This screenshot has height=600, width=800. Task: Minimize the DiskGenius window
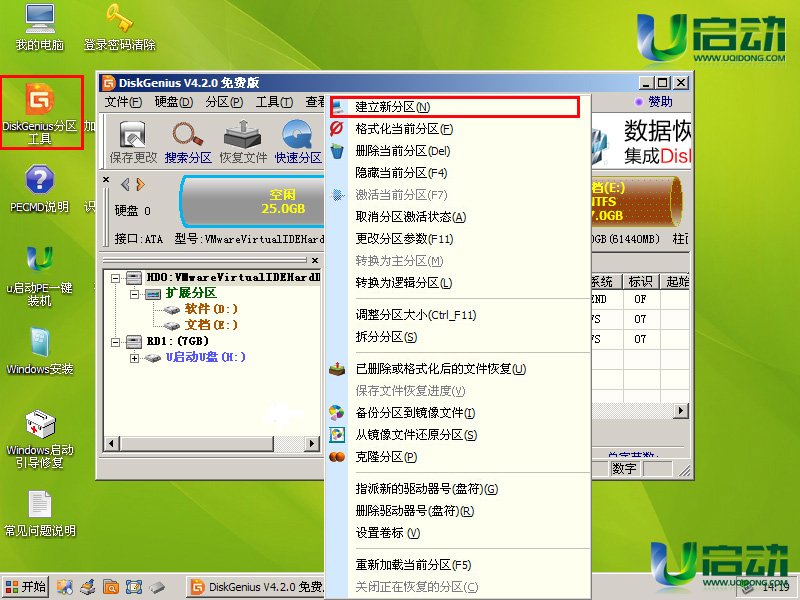pos(646,83)
